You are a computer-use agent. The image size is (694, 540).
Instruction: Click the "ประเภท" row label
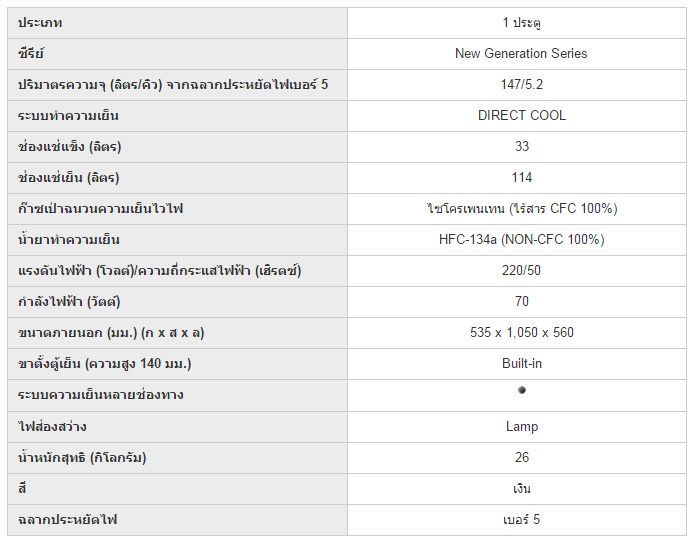[40, 22]
